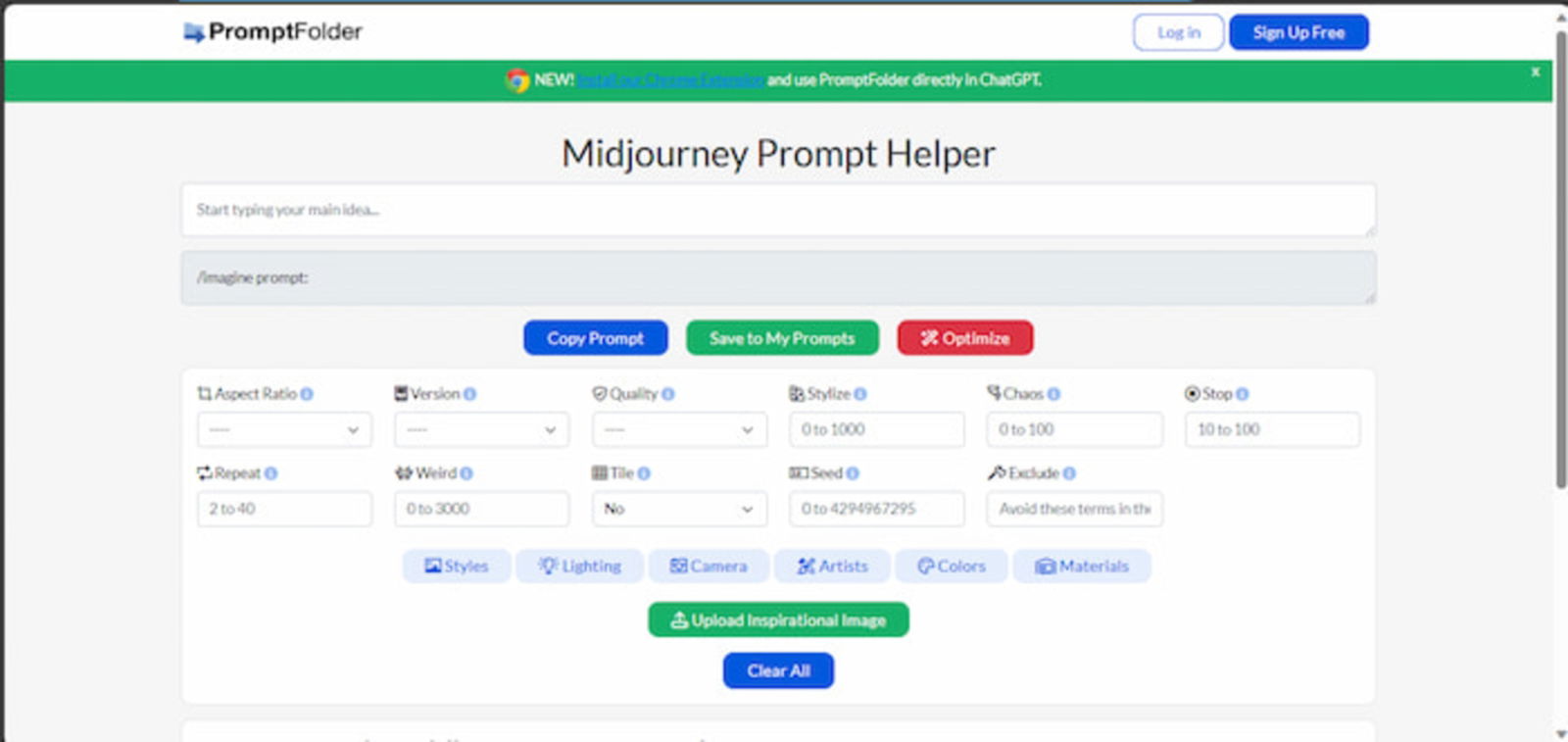Screen dimensions: 1568x742
Task: Click the Tile grid icon
Action: click(x=600, y=472)
